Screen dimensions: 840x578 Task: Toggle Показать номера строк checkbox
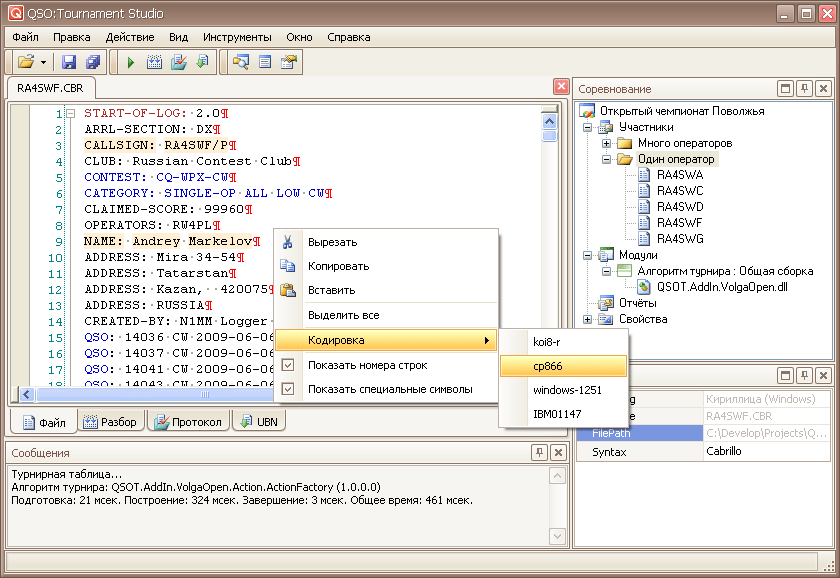[288, 365]
